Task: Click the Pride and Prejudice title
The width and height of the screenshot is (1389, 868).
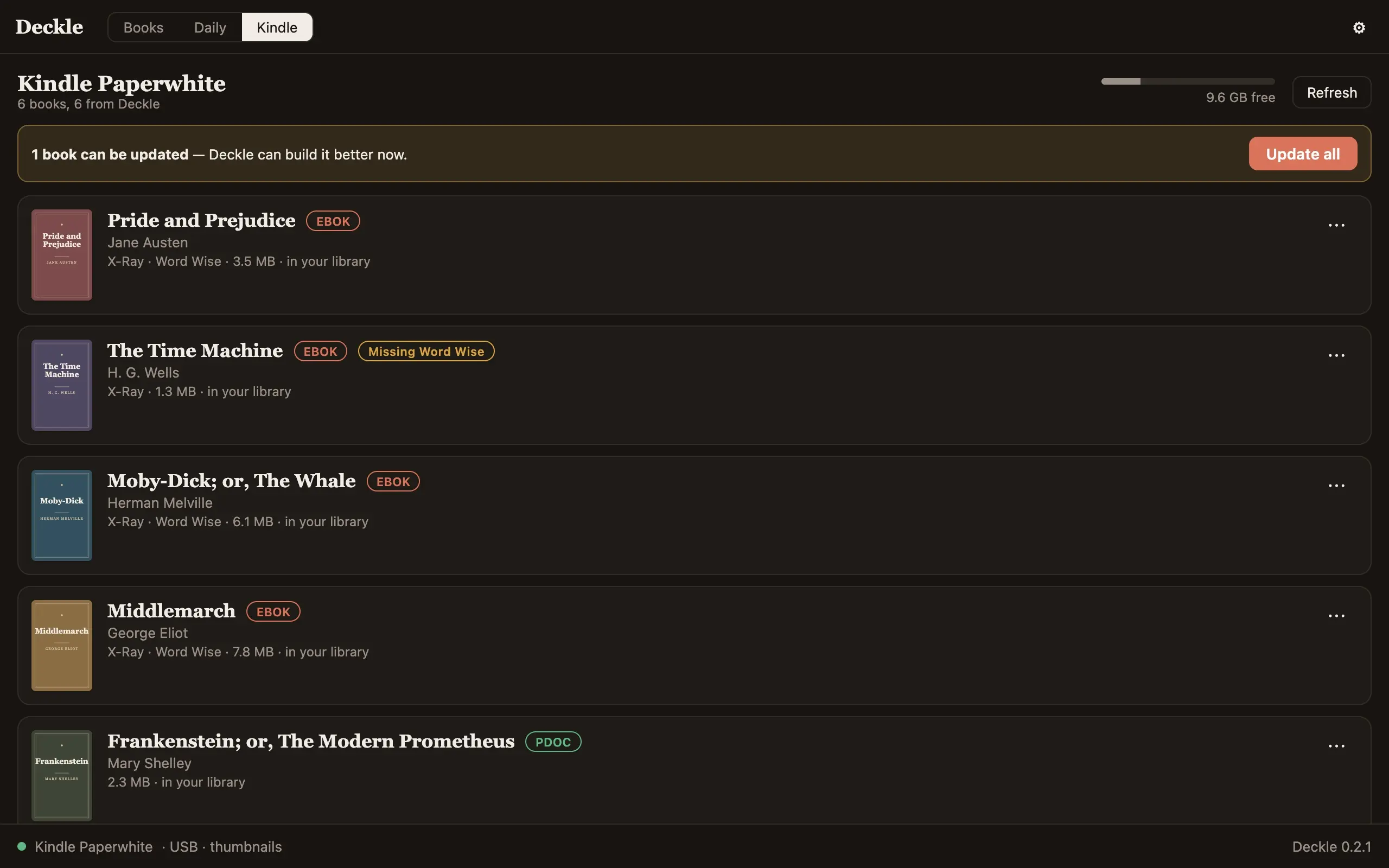Action: tap(201, 220)
